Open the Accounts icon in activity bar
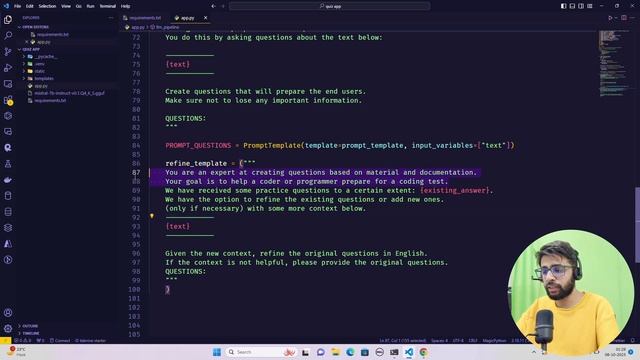The height and width of the screenshot is (360, 640). coord(8,313)
